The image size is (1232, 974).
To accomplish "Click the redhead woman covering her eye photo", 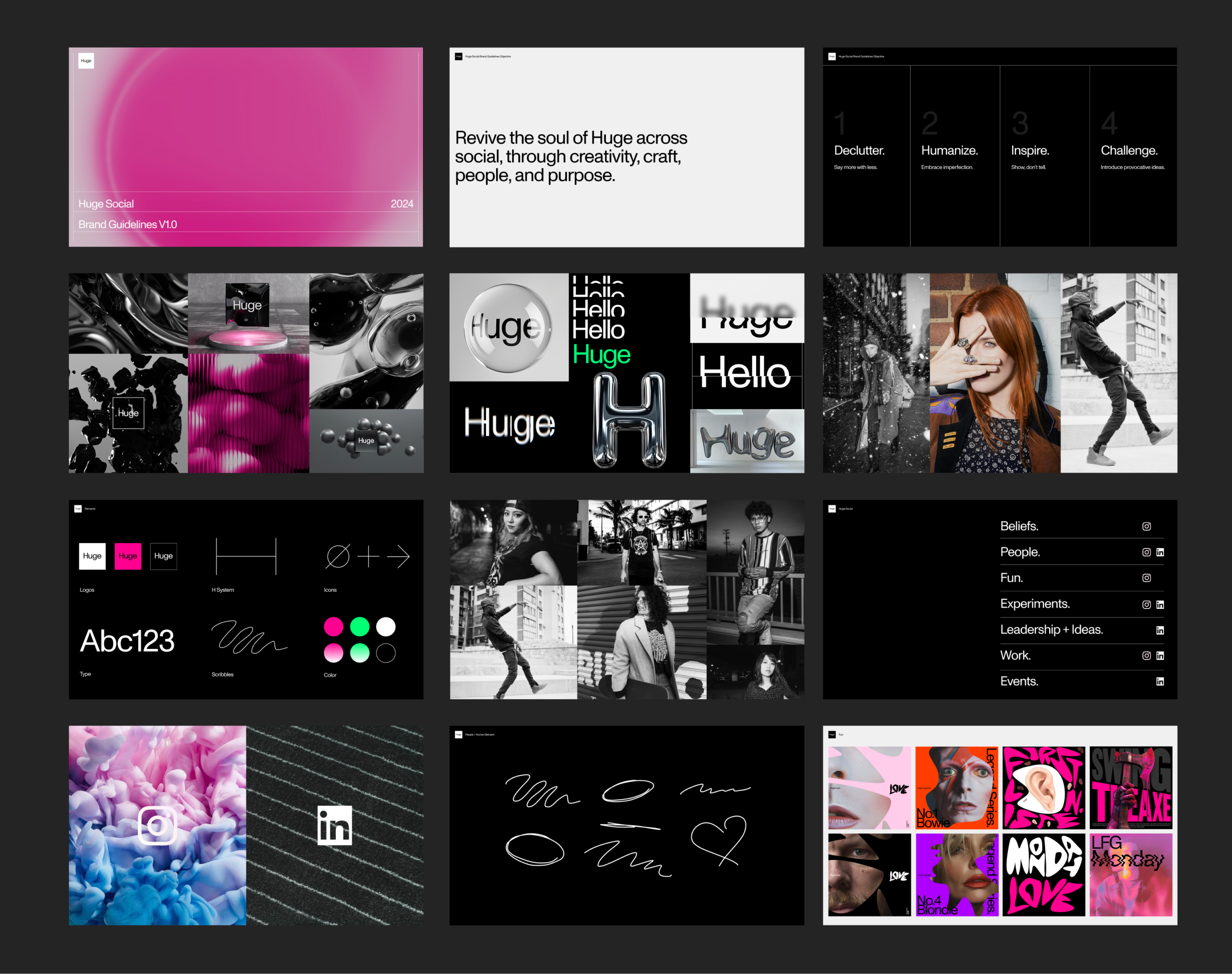I will click(995, 373).
